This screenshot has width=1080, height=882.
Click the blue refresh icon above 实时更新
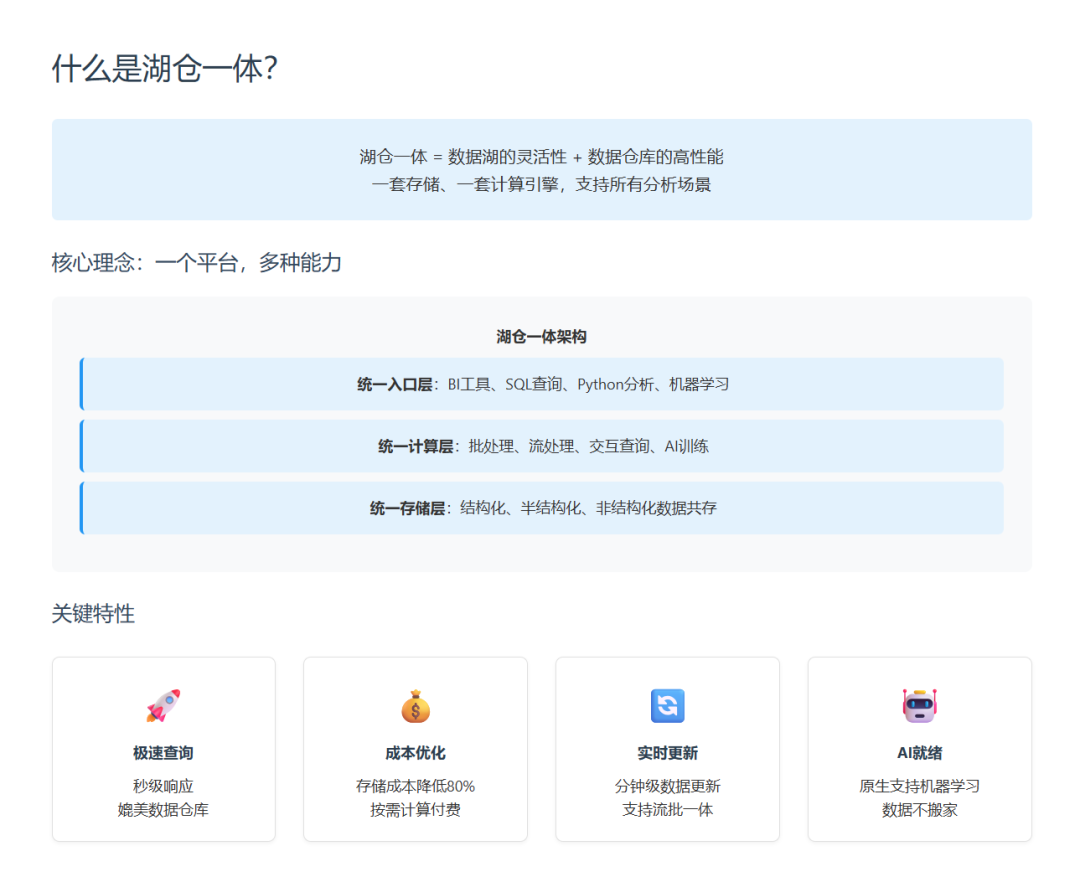pos(667,706)
